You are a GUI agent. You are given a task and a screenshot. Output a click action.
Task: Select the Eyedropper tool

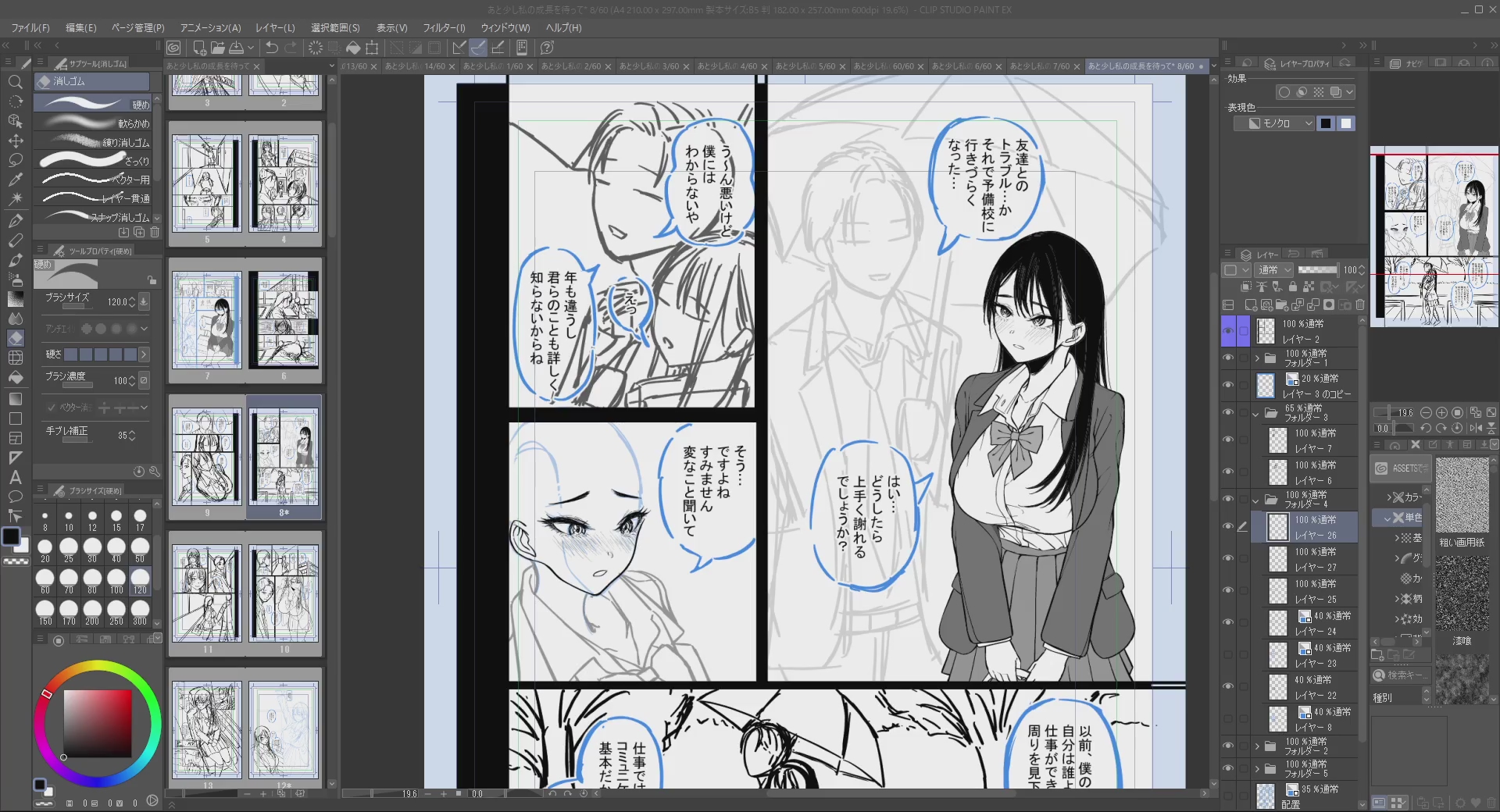[15, 180]
